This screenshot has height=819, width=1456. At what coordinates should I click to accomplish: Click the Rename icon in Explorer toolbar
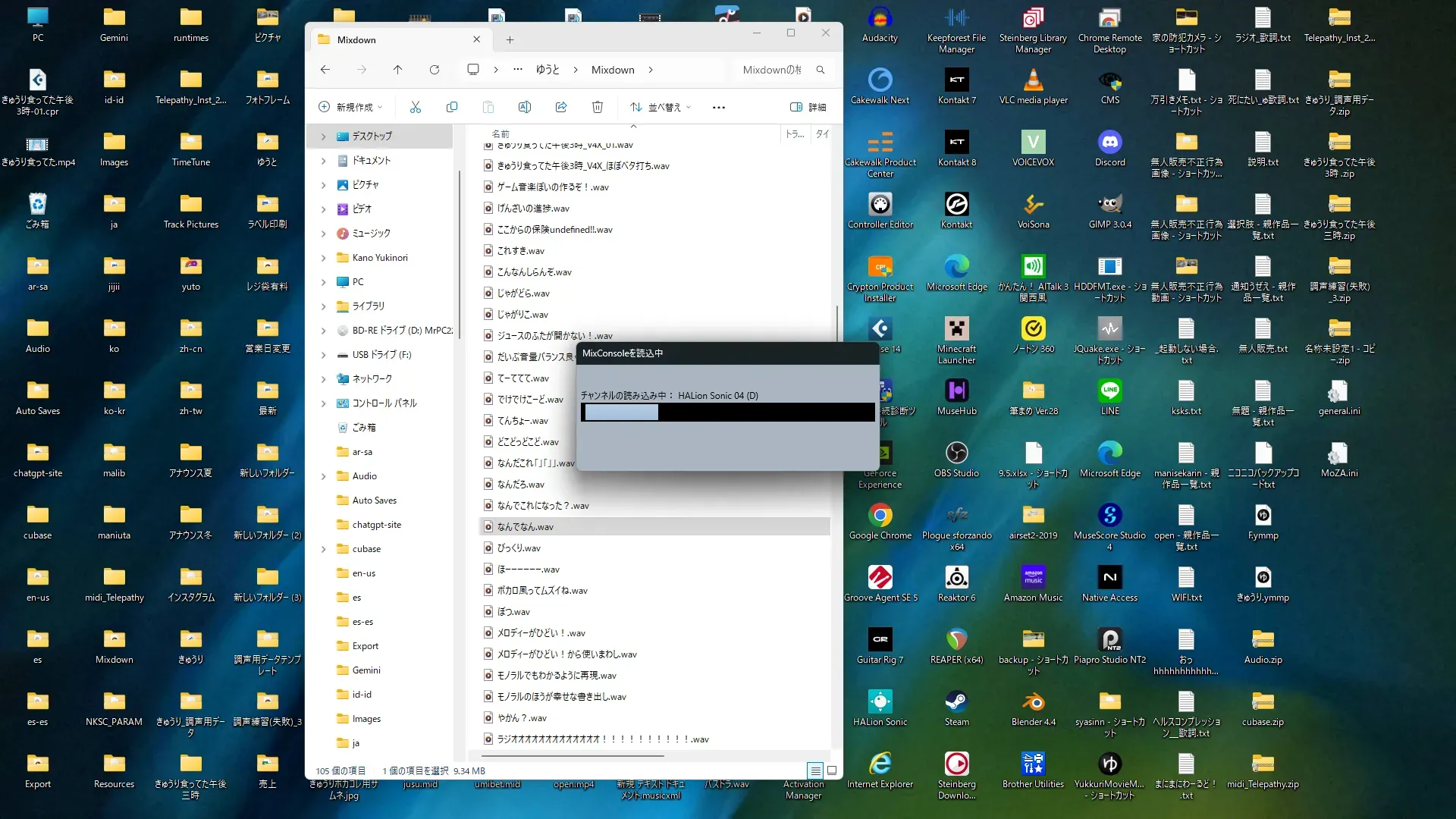pyautogui.click(x=525, y=107)
